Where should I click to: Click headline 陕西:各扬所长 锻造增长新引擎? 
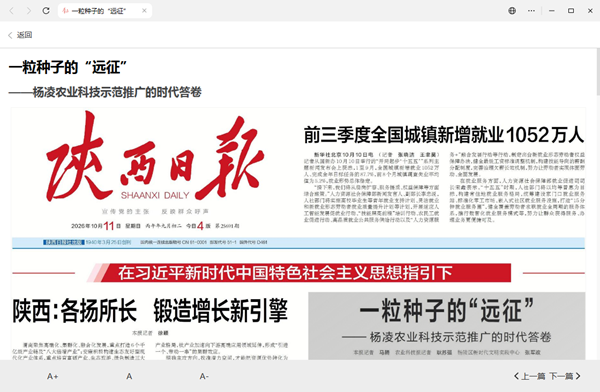[150, 310]
